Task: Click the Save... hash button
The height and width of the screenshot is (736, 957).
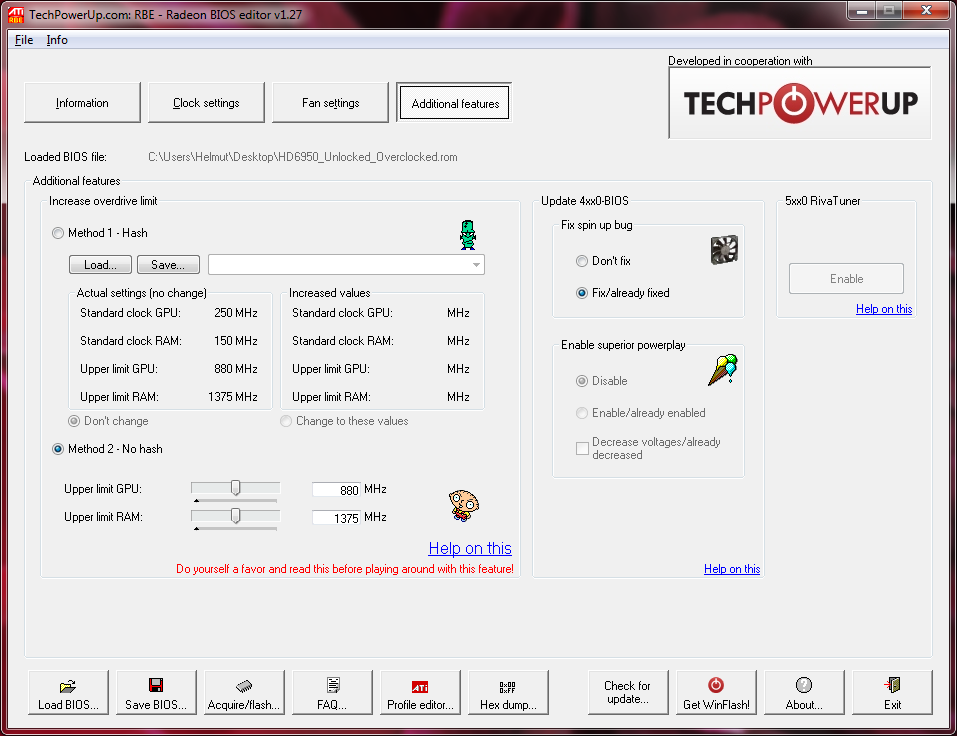Action: (168, 265)
